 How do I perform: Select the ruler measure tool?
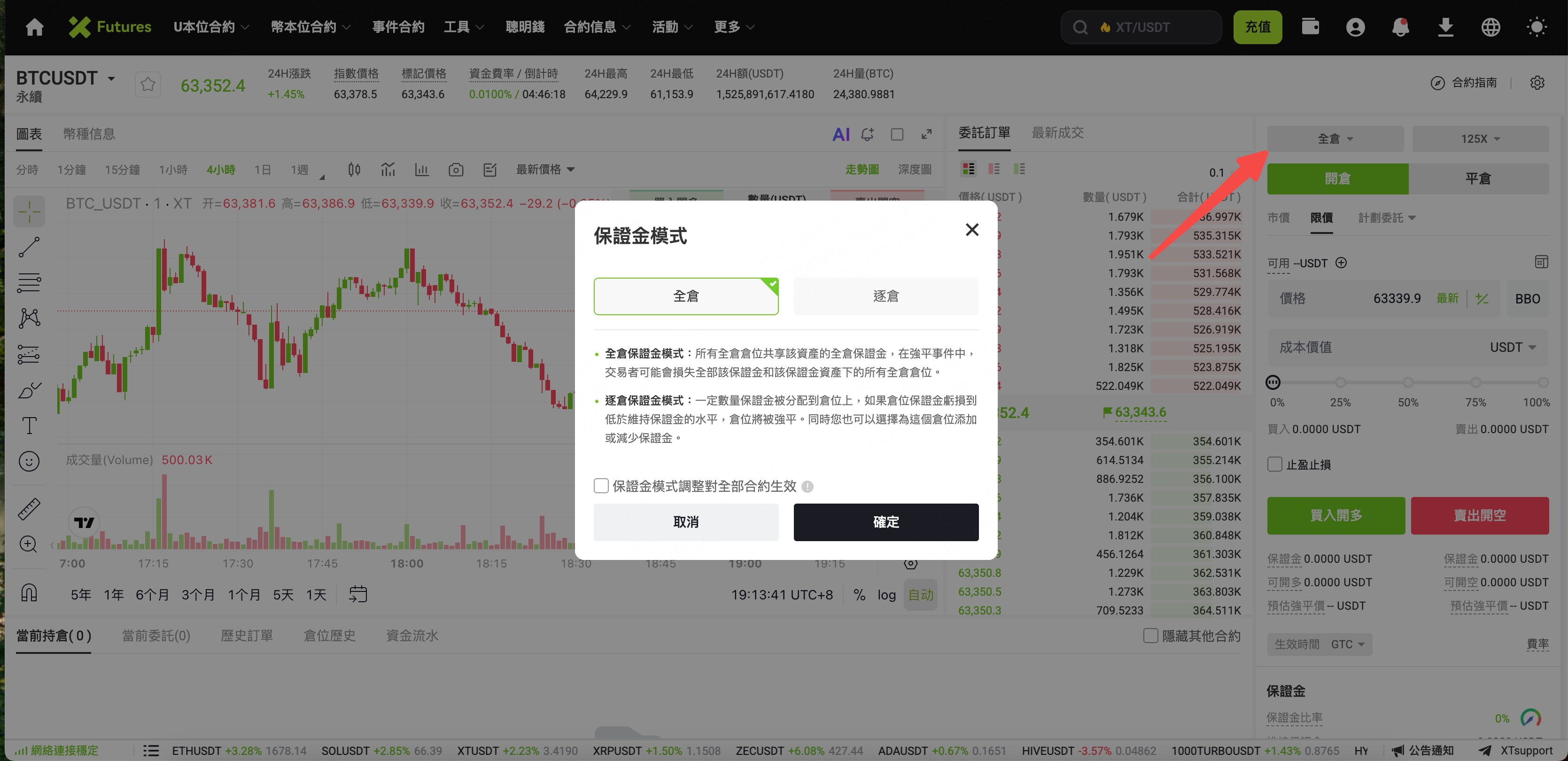coord(29,508)
